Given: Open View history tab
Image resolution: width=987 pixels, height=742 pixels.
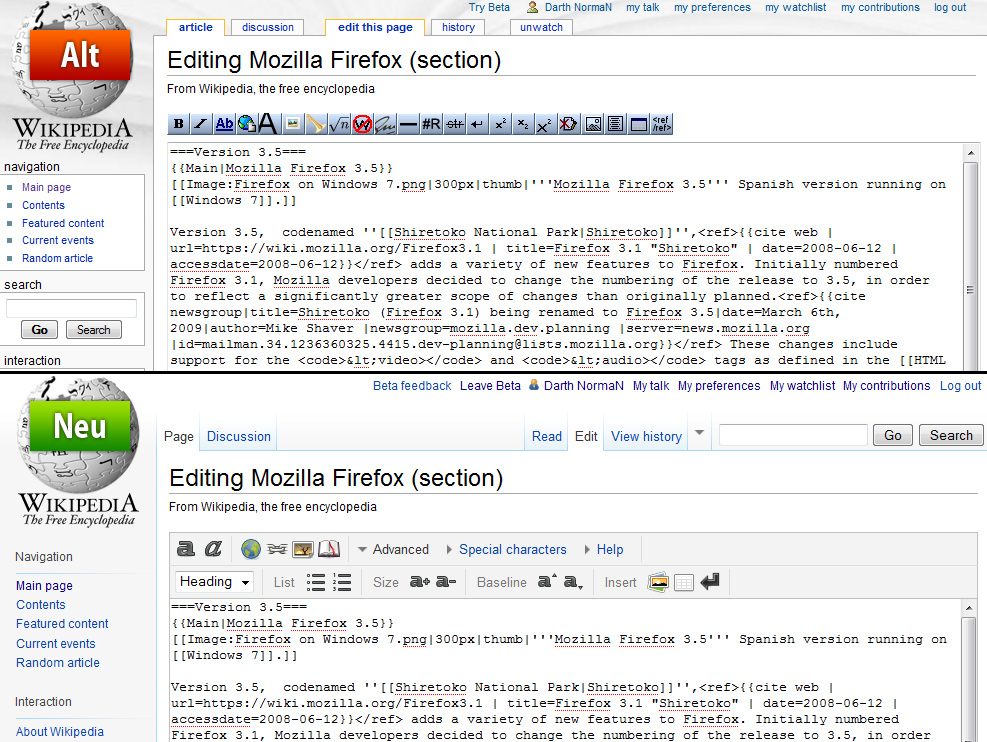Looking at the screenshot, I should pyautogui.click(x=646, y=436).
